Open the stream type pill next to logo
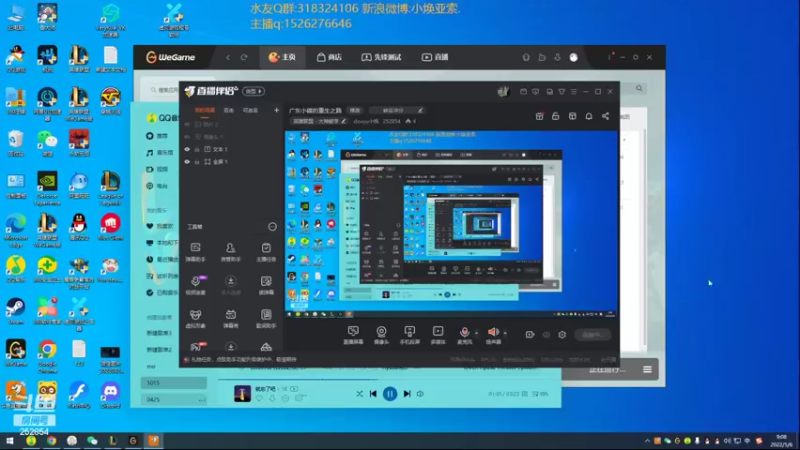The width and height of the screenshot is (800, 450). (x=254, y=91)
